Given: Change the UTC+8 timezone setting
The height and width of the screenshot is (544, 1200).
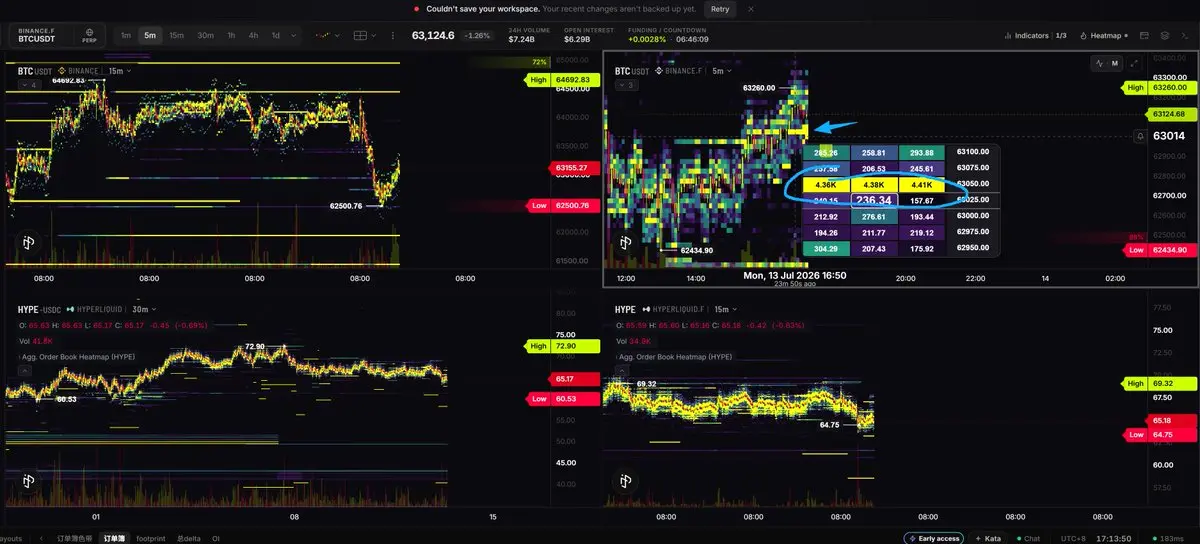Looking at the screenshot, I should 1074,538.
